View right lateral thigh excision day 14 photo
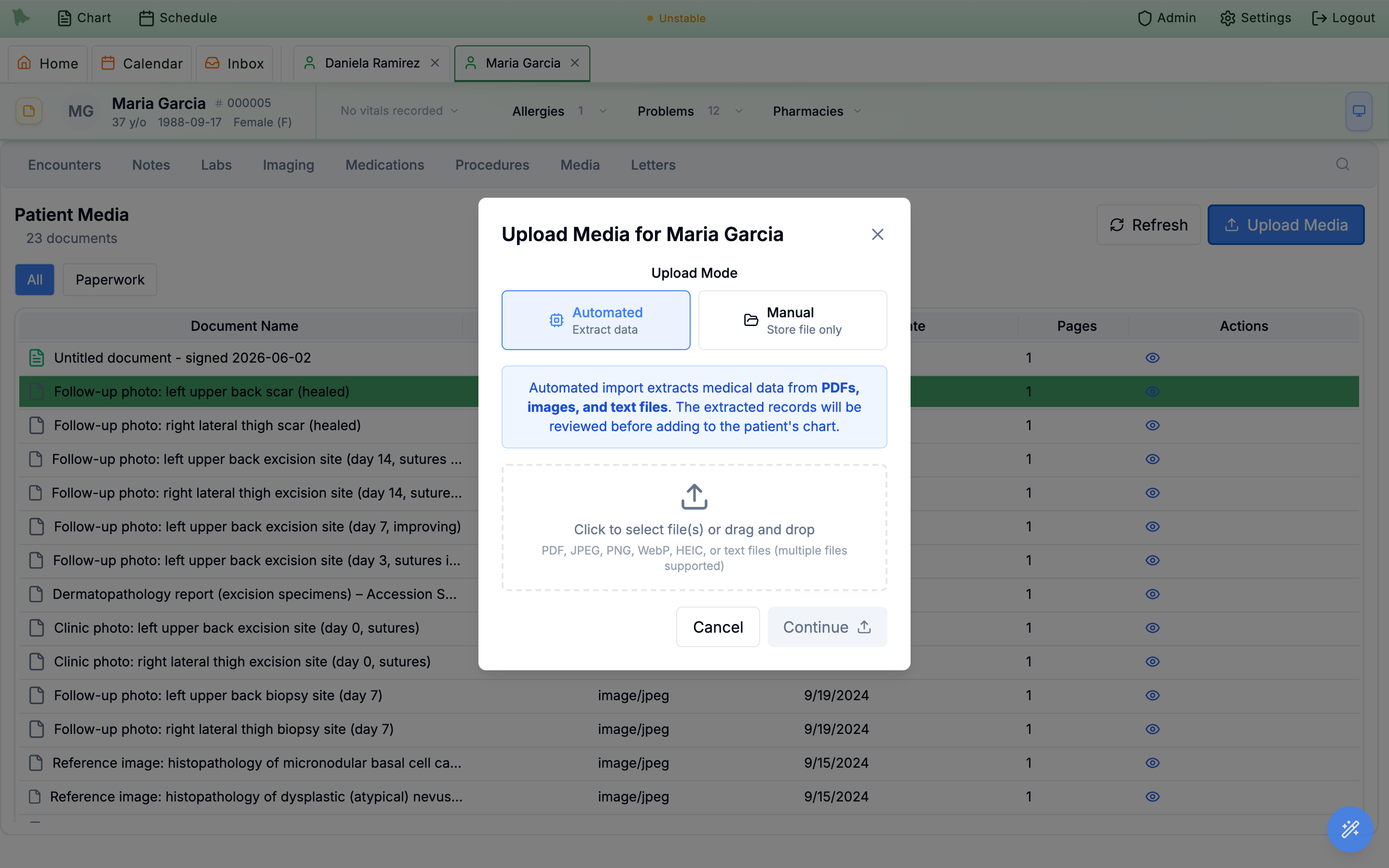 (x=1153, y=493)
